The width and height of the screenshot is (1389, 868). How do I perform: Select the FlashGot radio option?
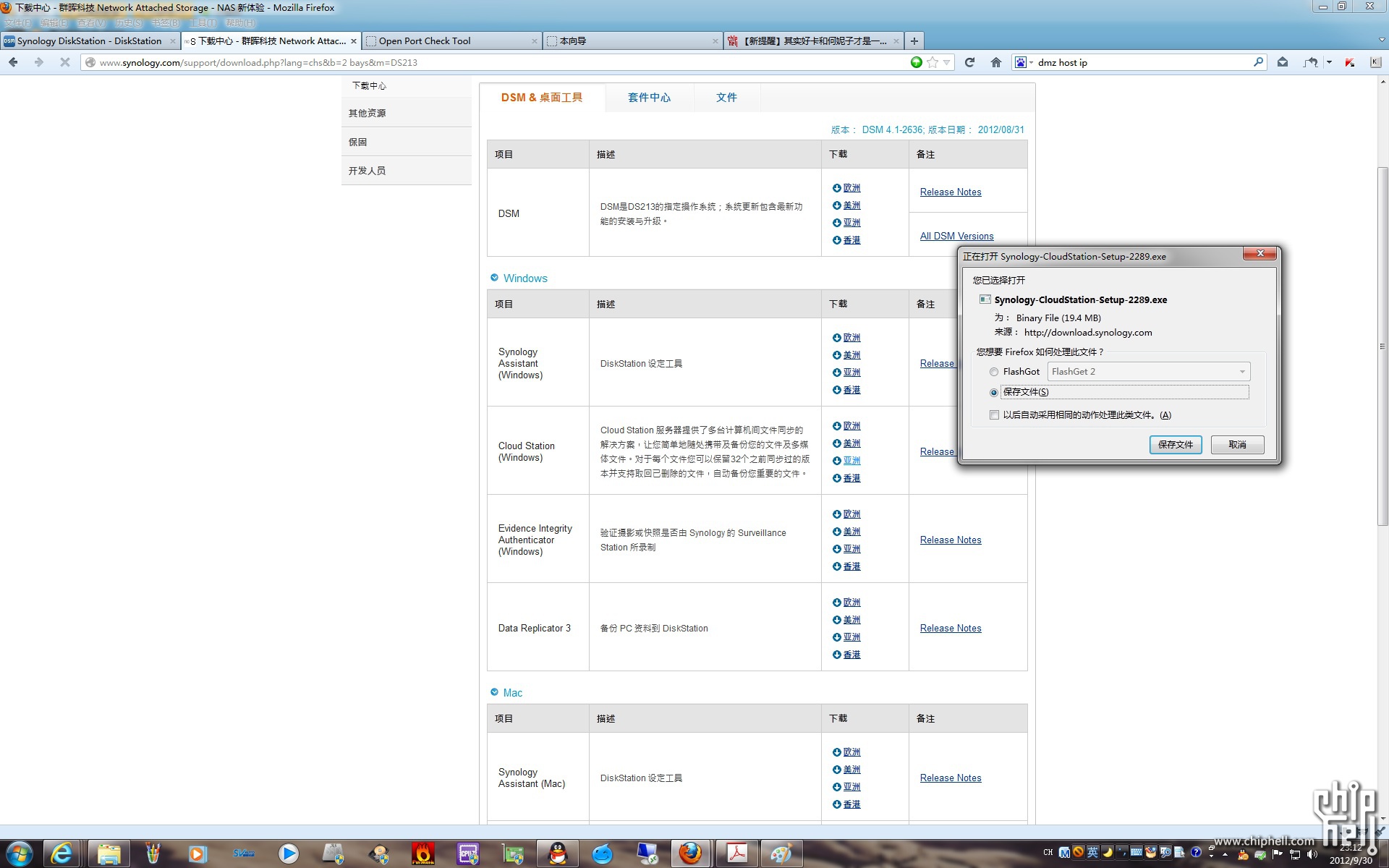[x=994, y=372]
